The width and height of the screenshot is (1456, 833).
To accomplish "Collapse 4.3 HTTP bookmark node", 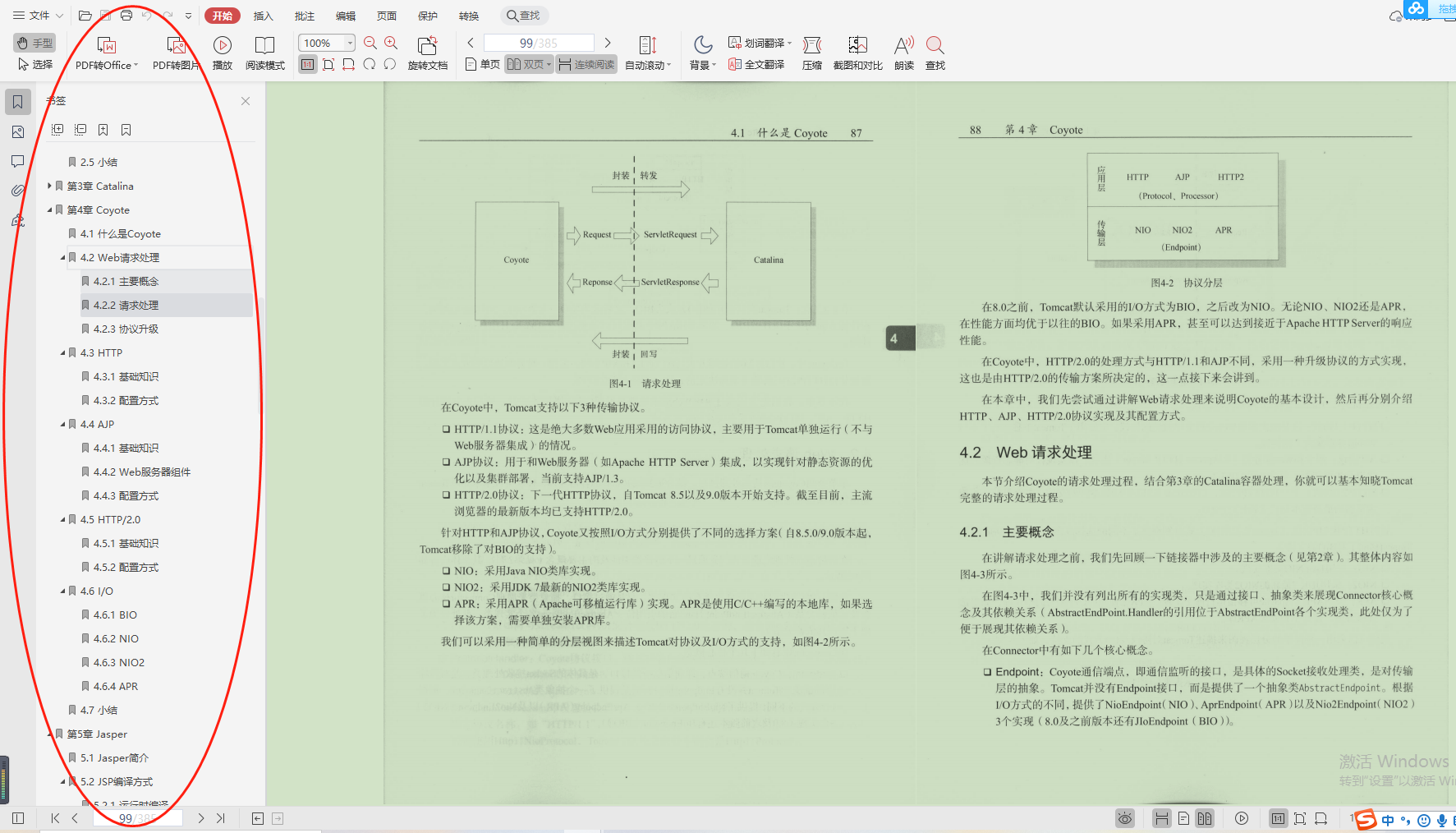I will click(62, 352).
